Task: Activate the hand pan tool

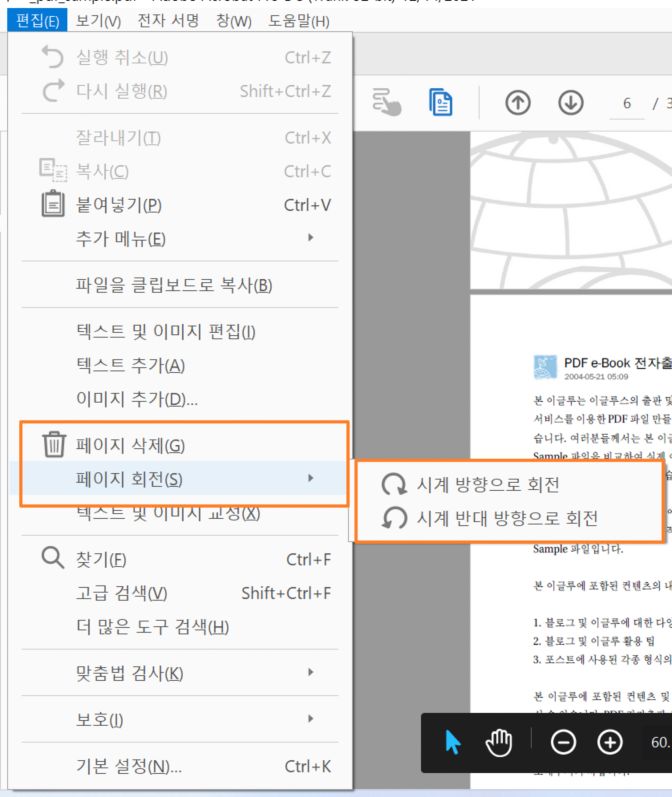Action: (x=499, y=743)
